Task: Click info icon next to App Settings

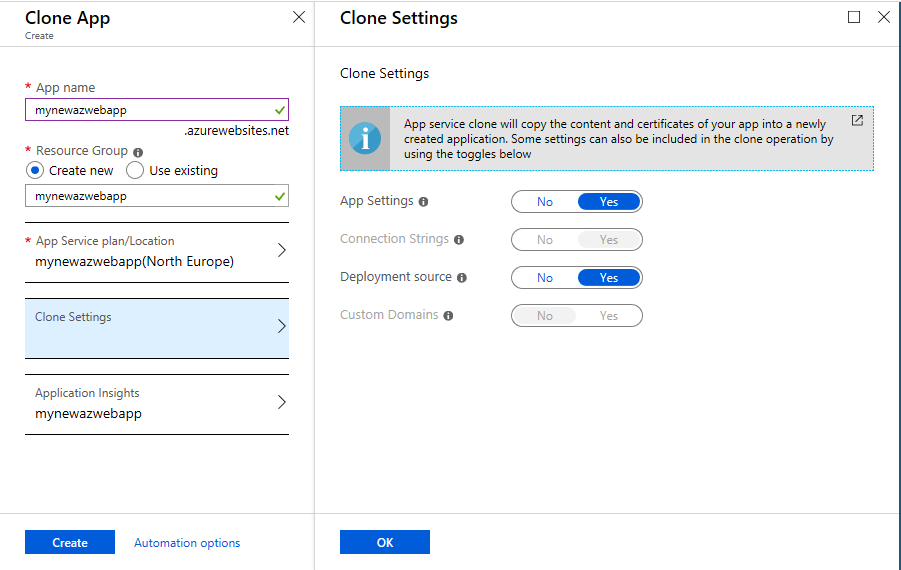Action: coord(423,202)
